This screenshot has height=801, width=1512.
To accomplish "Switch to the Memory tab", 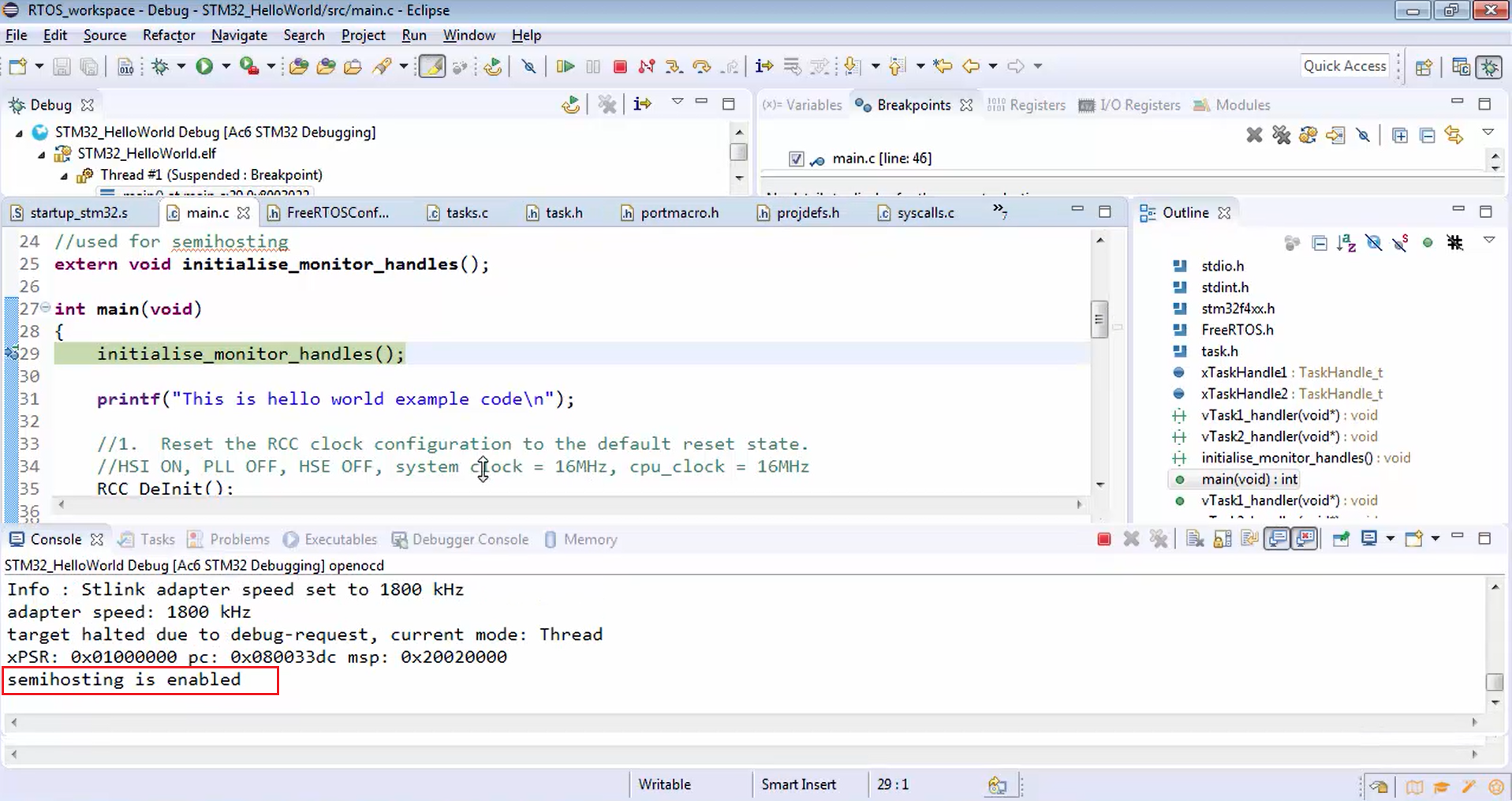I will pyautogui.click(x=581, y=540).
